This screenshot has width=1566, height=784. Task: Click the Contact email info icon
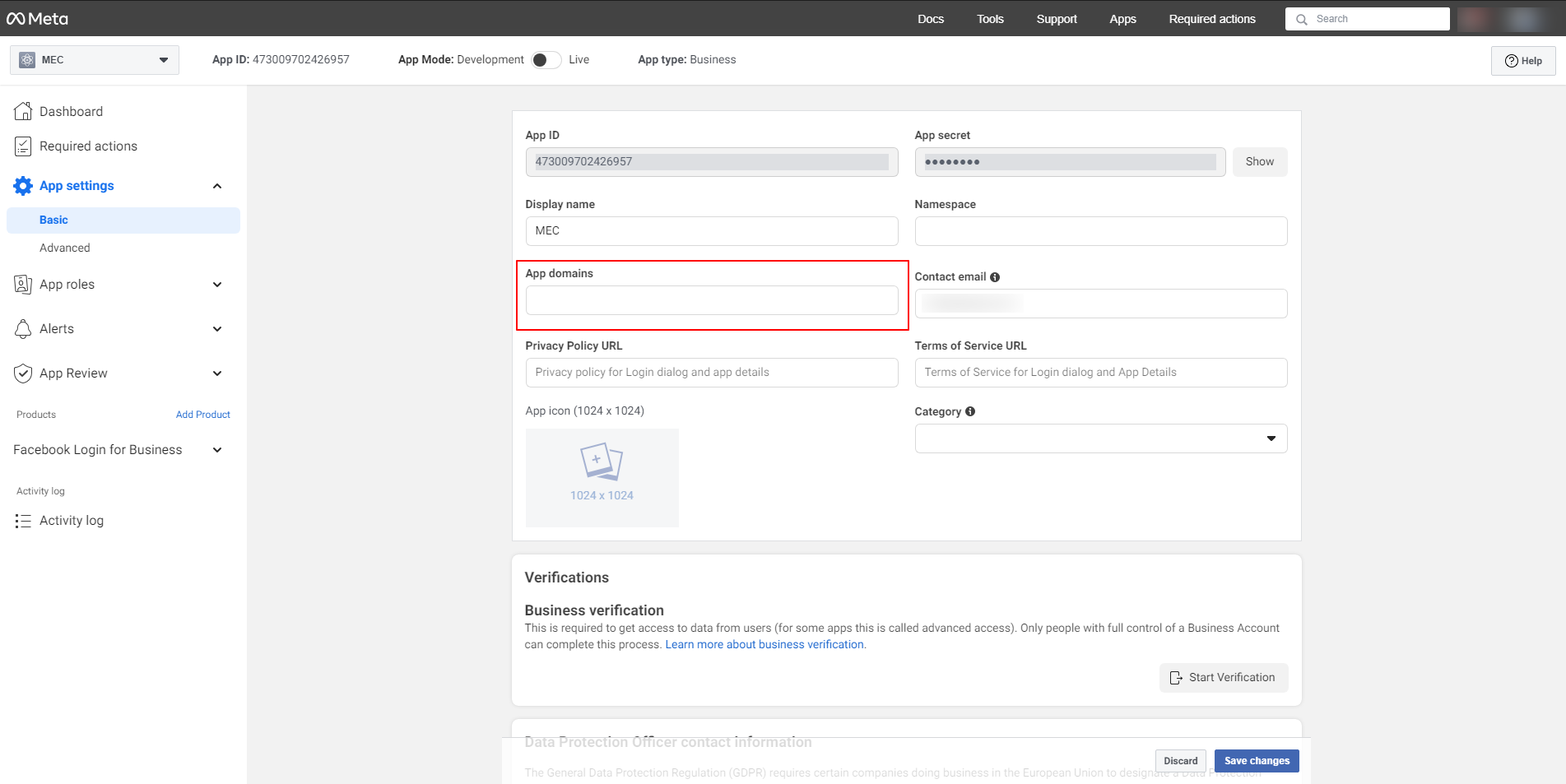(995, 277)
